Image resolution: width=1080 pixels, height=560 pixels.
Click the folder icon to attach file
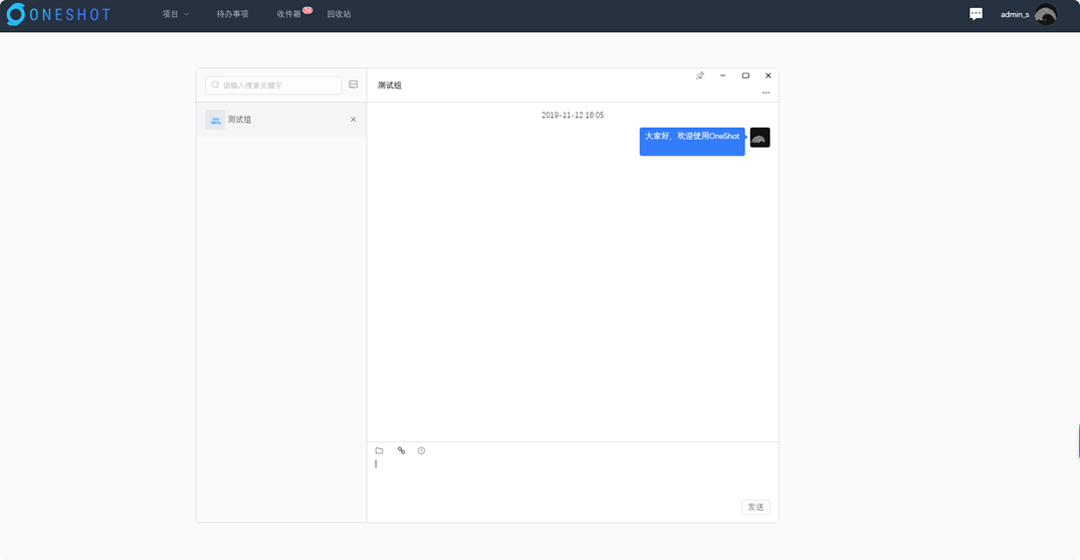379,451
